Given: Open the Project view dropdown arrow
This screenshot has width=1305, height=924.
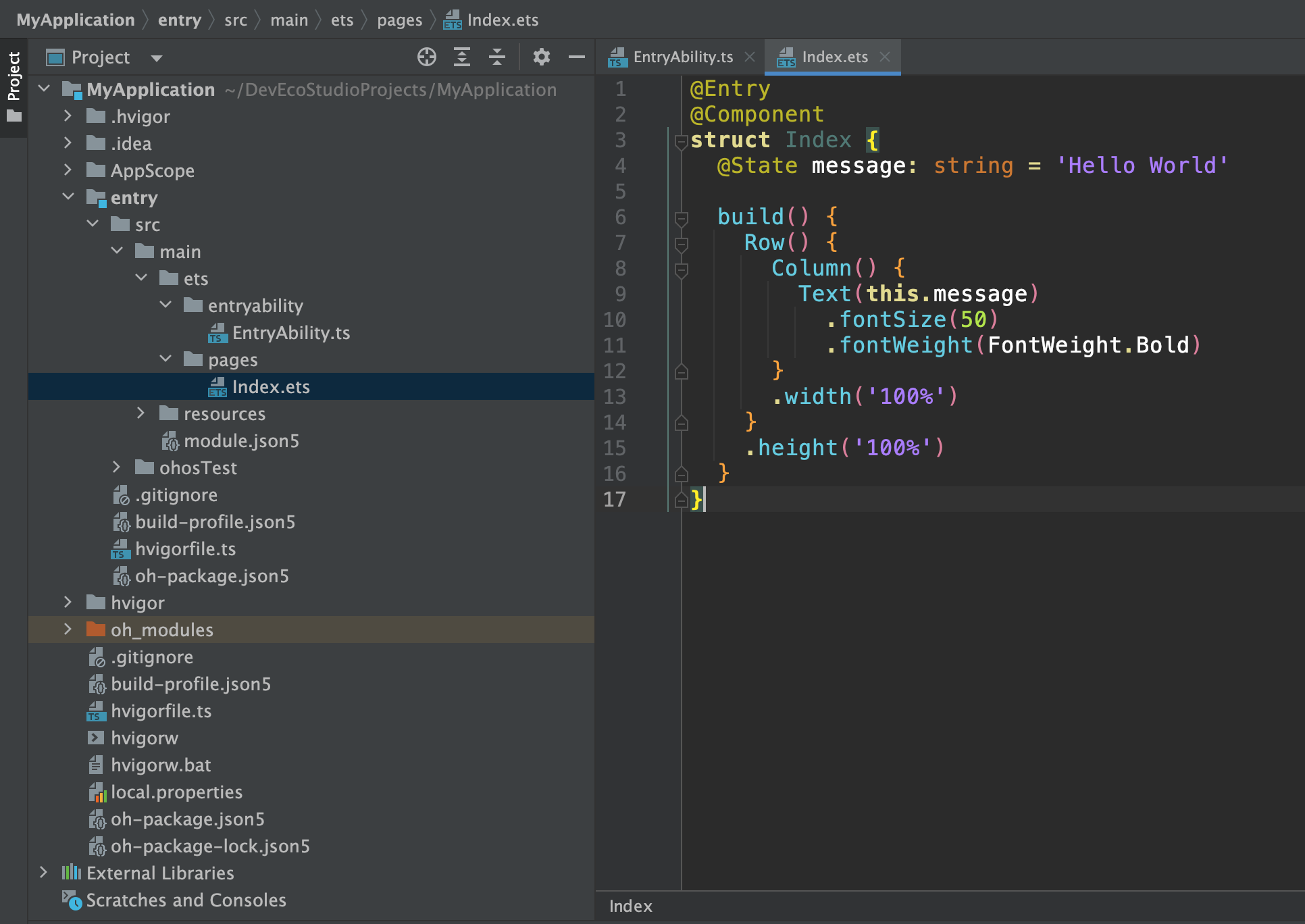Looking at the screenshot, I should coord(157,58).
